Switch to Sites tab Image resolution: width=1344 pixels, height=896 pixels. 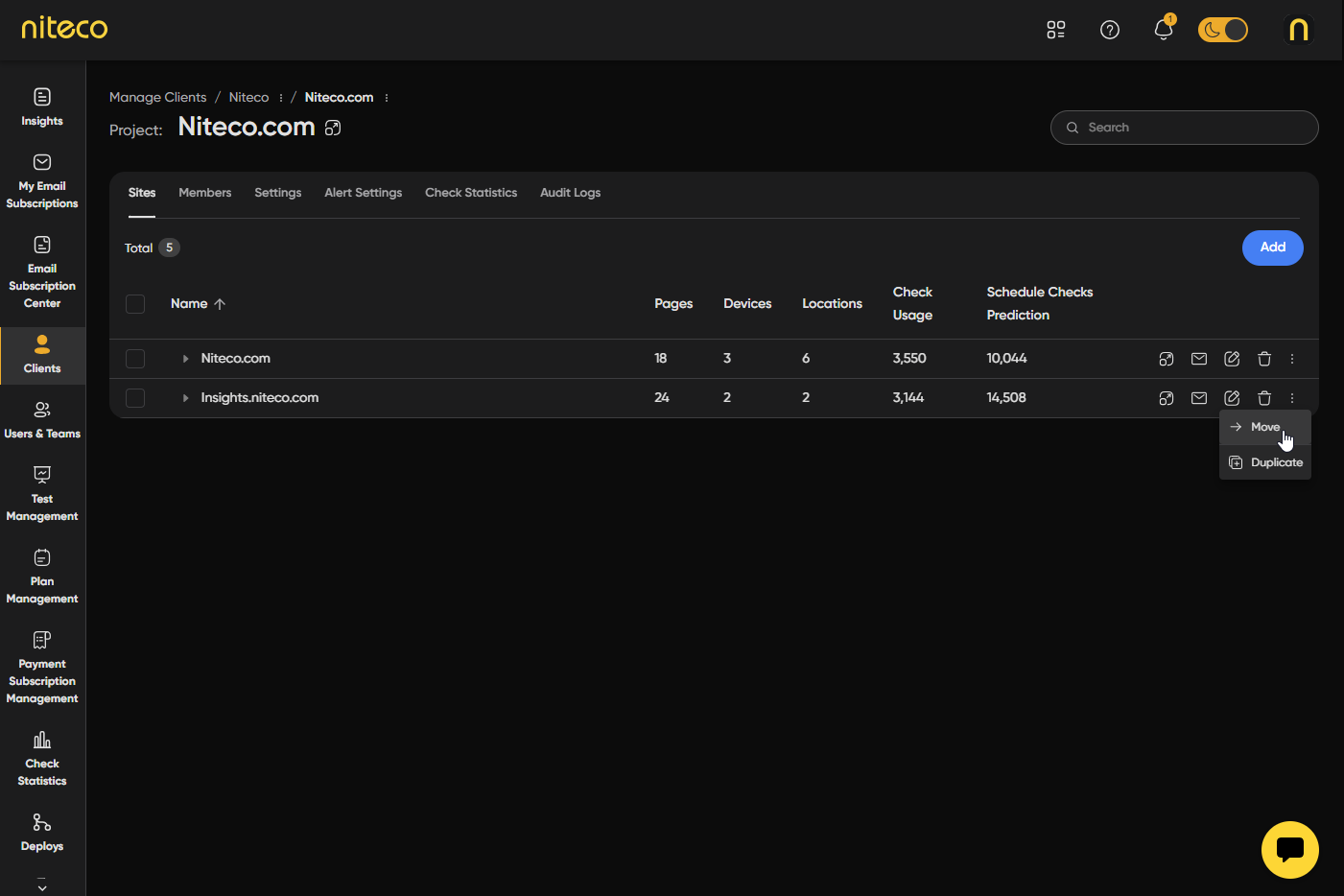(x=142, y=193)
